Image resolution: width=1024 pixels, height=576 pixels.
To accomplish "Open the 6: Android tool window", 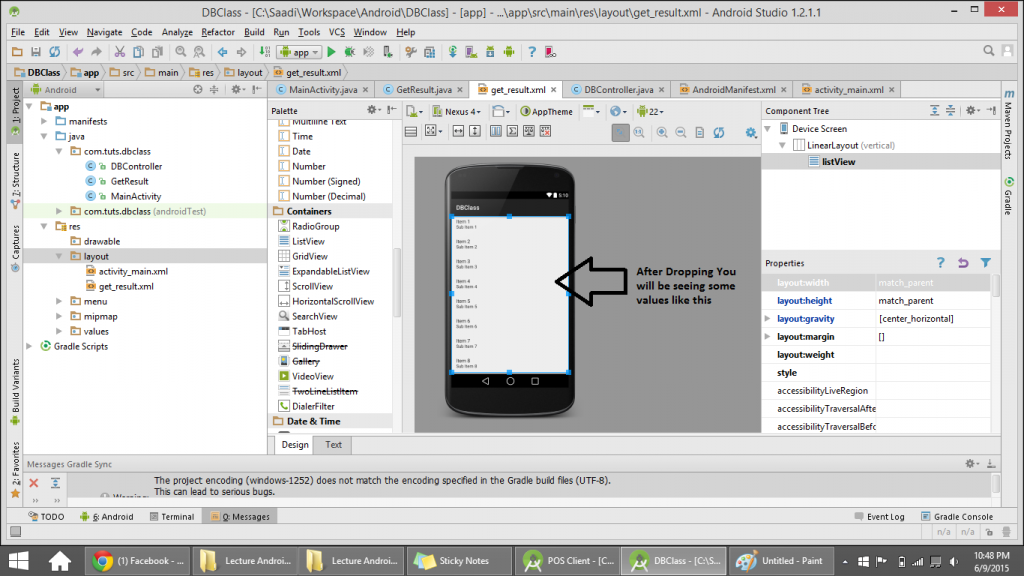I will 106,517.
